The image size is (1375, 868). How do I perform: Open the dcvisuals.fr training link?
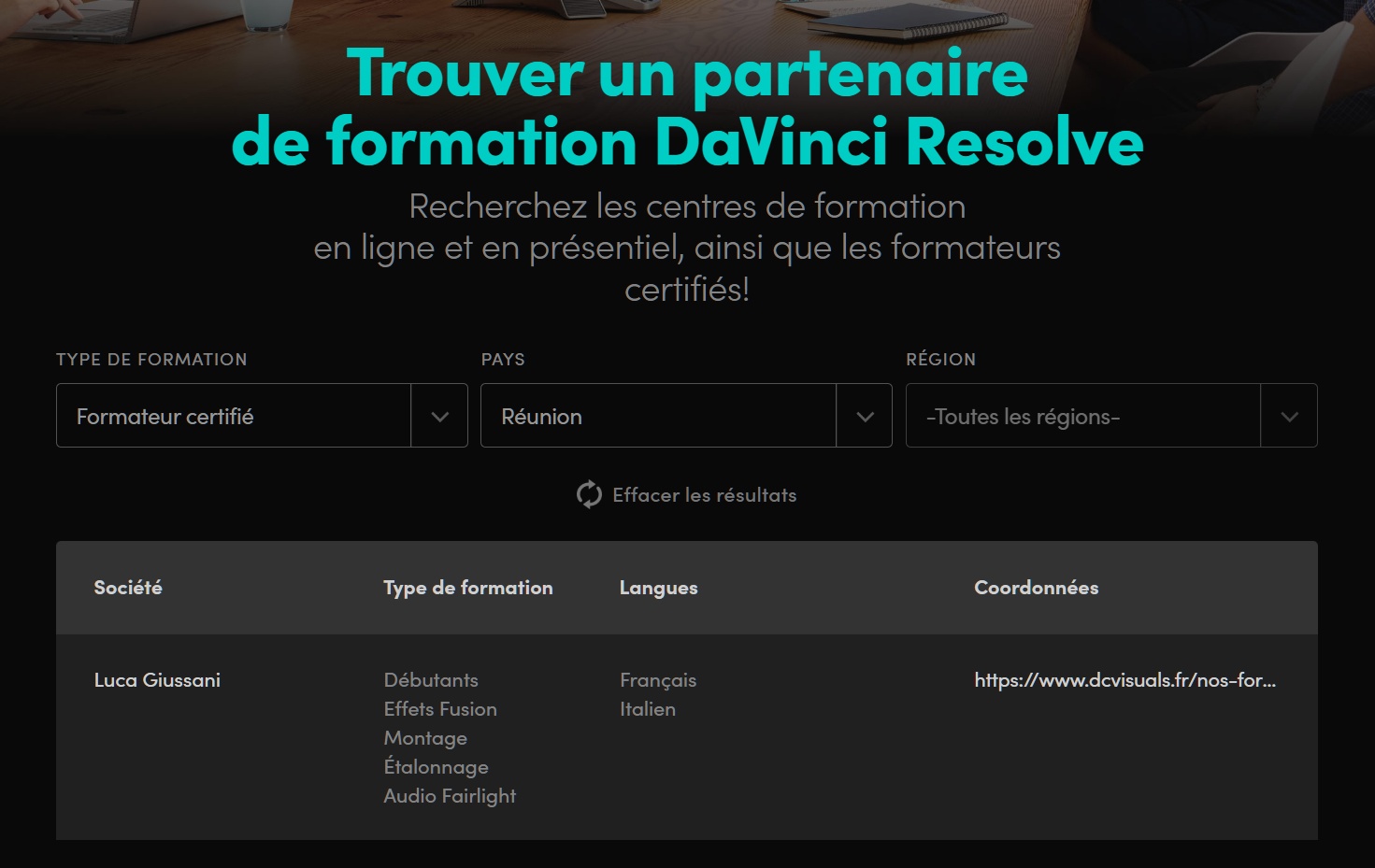[x=1124, y=680]
